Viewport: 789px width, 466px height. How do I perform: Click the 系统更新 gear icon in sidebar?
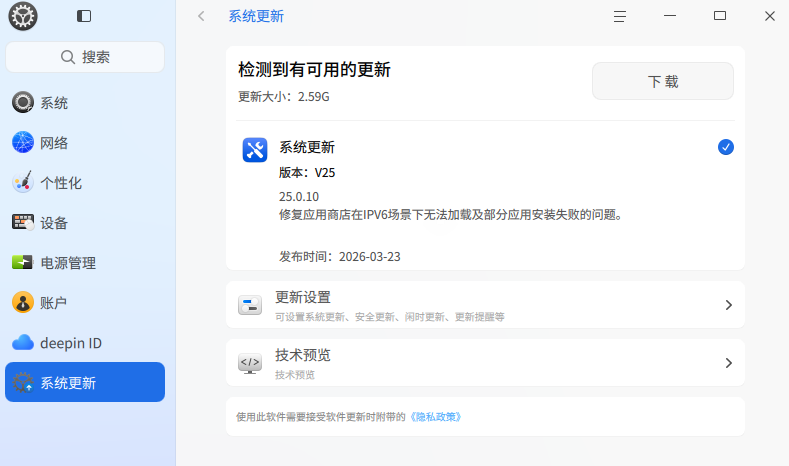(x=23, y=382)
